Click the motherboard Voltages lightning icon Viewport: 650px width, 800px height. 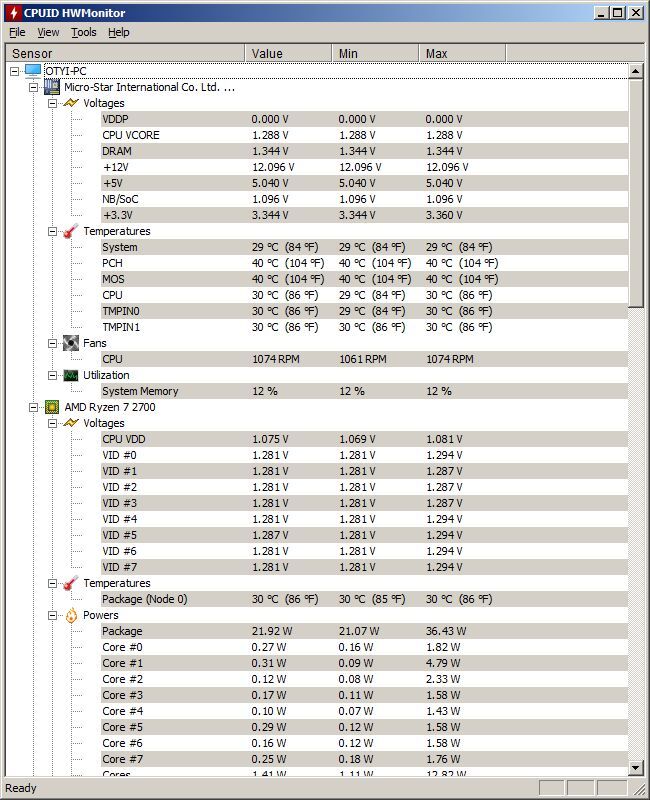point(71,103)
